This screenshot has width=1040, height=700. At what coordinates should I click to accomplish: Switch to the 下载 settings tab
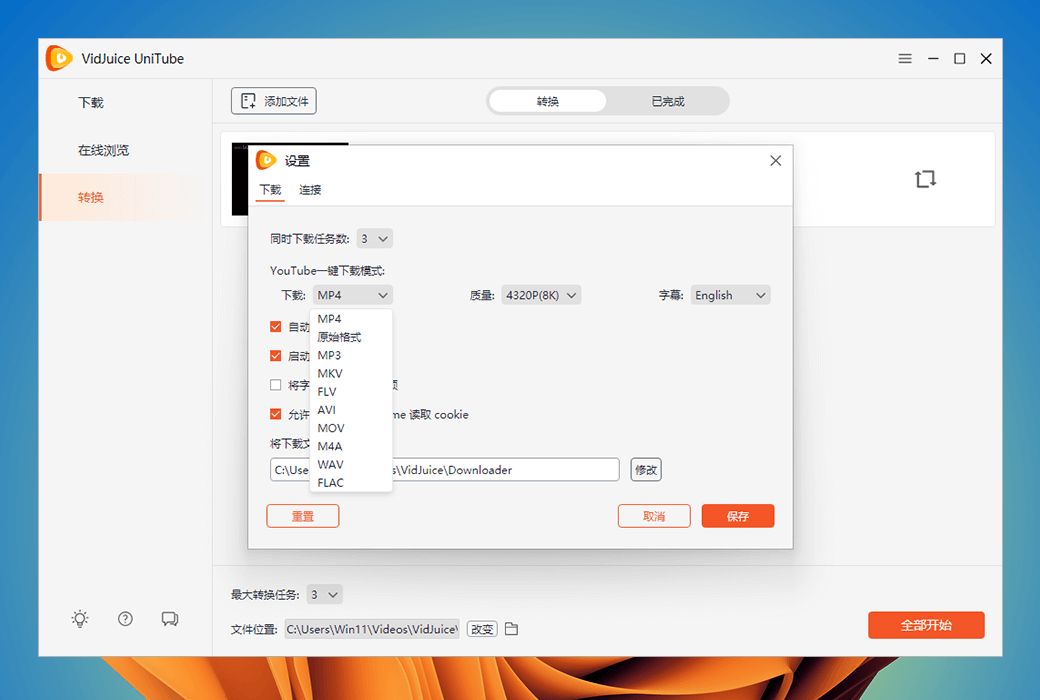[x=270, y=190]
